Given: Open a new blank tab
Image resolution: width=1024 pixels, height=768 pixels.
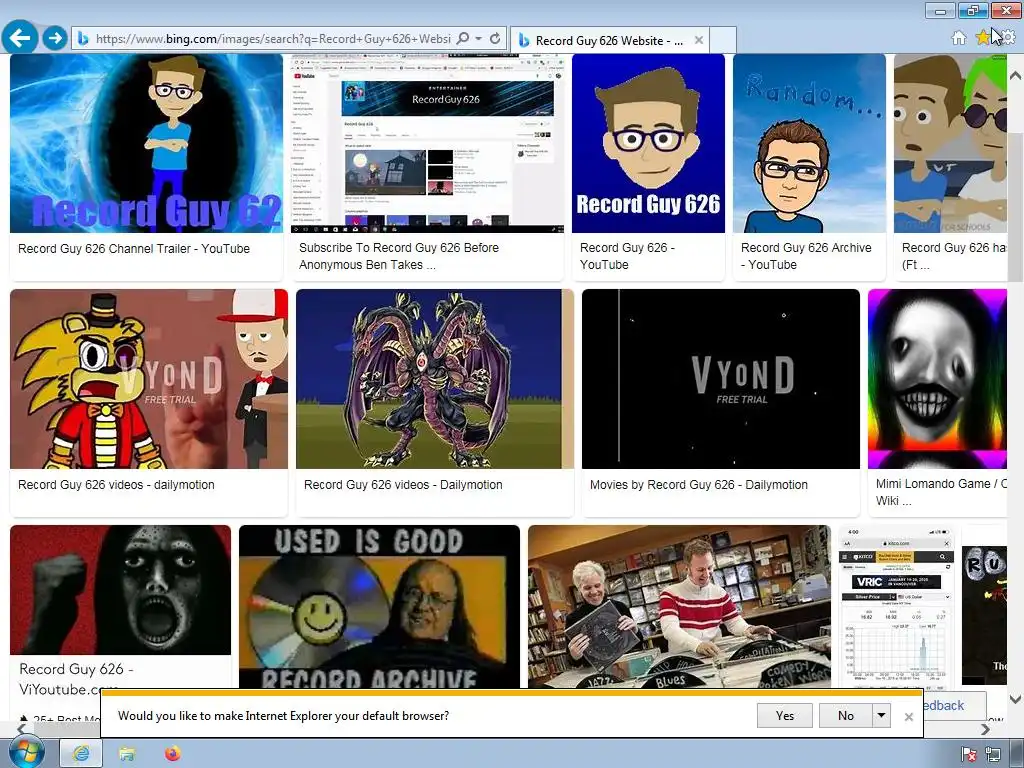Looking at the screenshot, I should pos(723,40).
